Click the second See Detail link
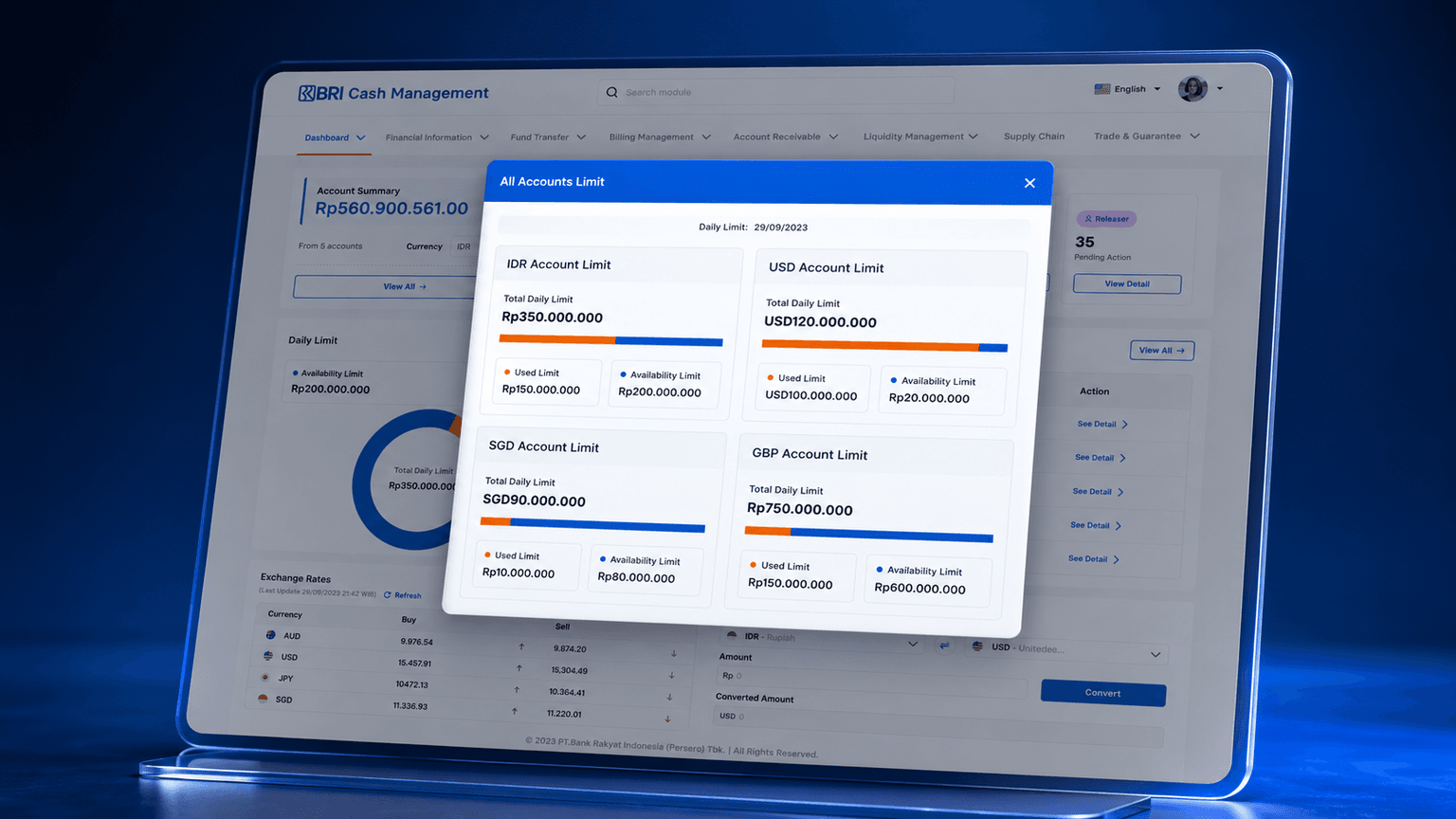The image size is (1456, 819). pyautogui.click(x=1101, y=458)
